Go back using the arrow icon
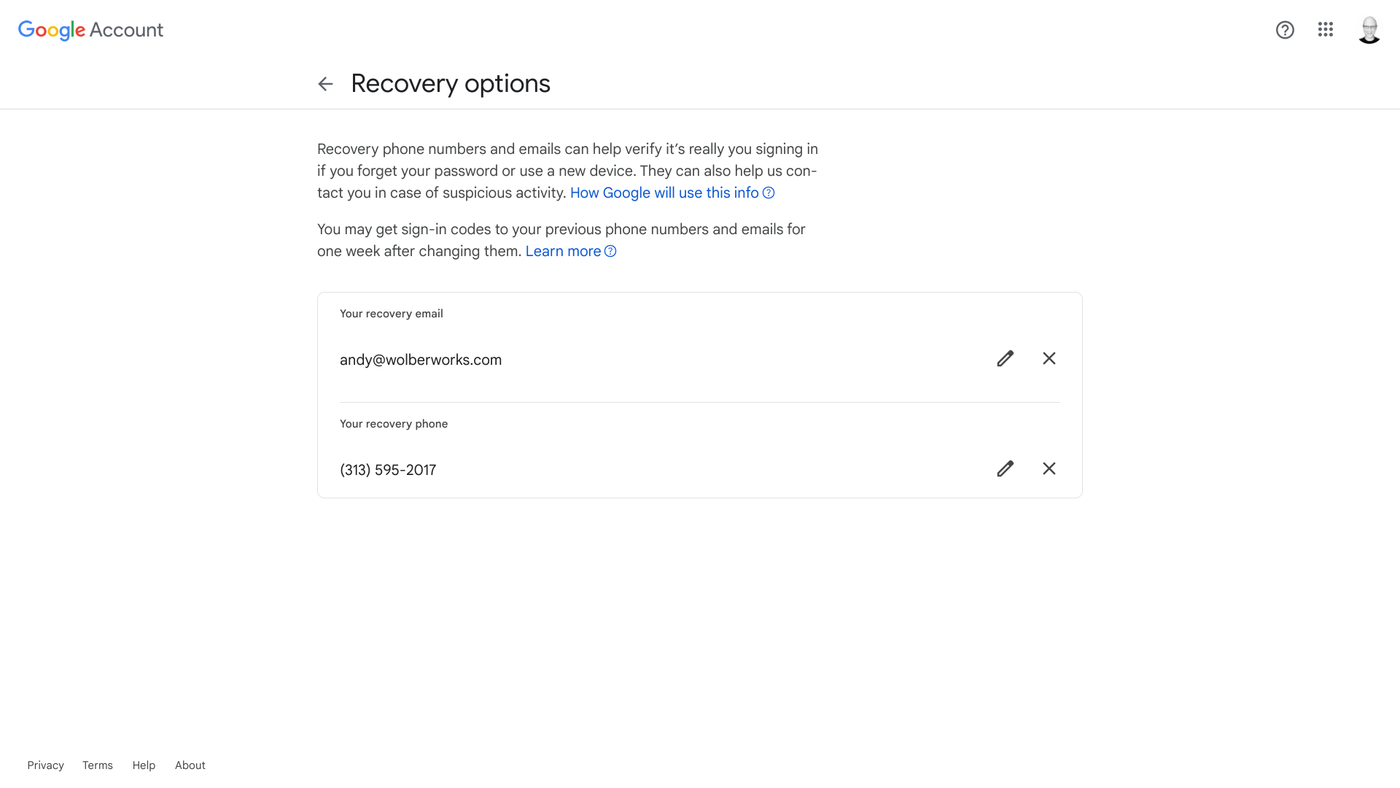Viewport: 1400px width, 788px height. (x=325, y=84)
